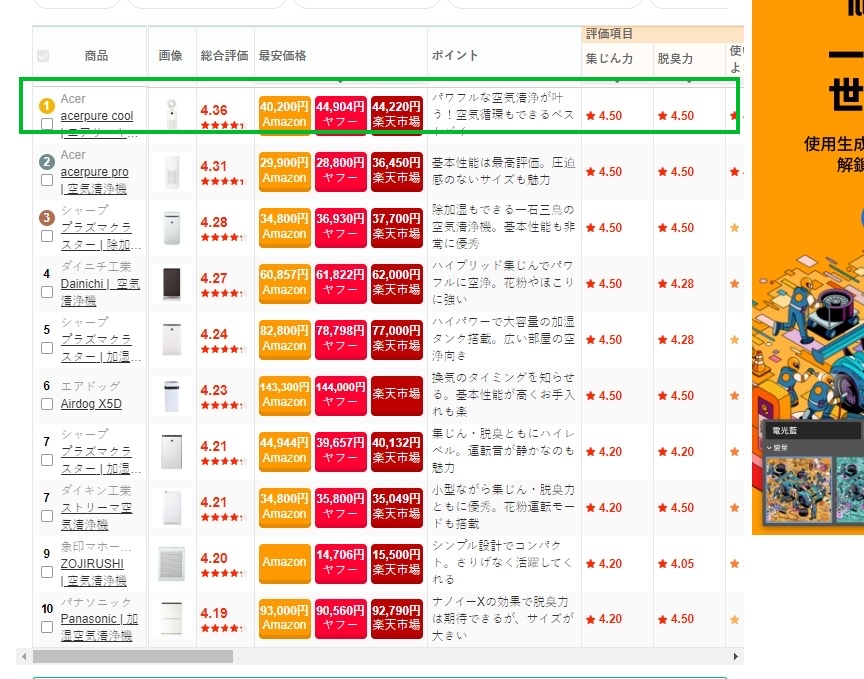The height and width of the screenshot is (679, 864).
Task: Click the gold rank 1 badge
Action: [x=47, y=105]
